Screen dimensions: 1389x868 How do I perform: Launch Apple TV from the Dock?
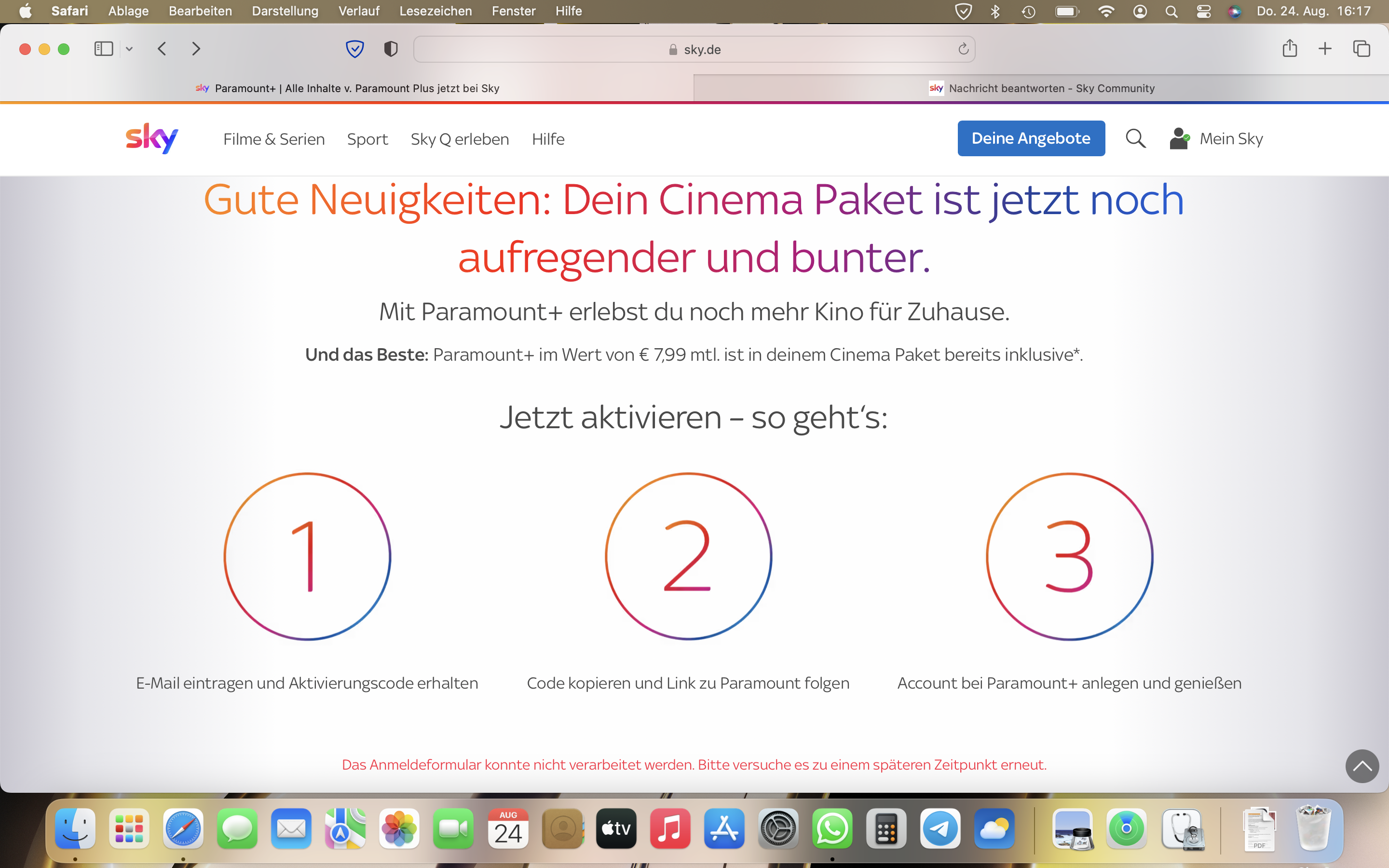tap(616, 828)
